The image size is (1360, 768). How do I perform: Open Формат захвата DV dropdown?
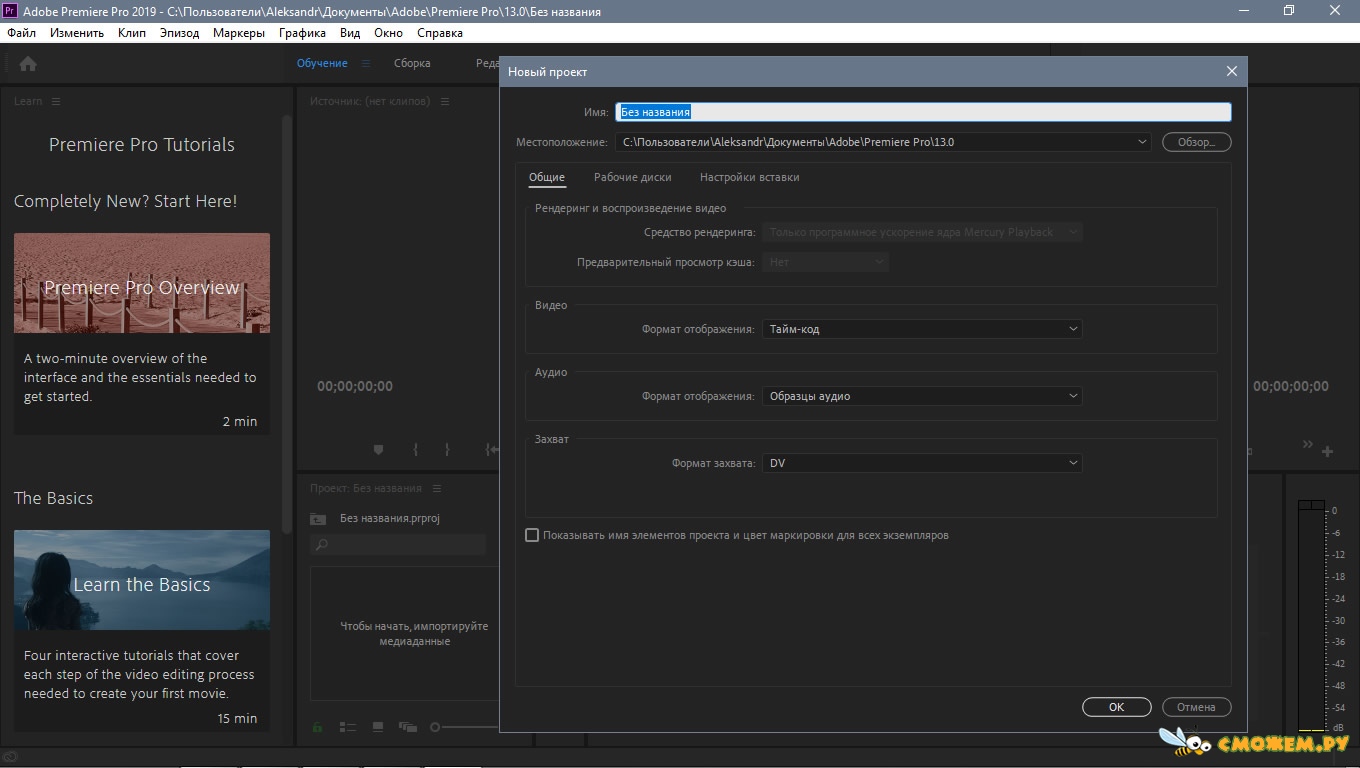(922, 463)
